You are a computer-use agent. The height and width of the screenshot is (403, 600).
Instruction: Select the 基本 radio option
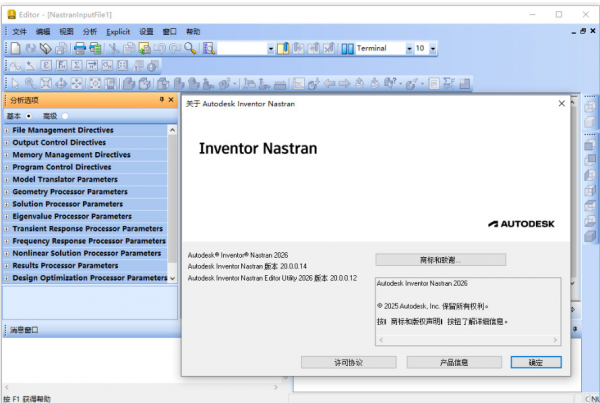(x=29, y=116)
